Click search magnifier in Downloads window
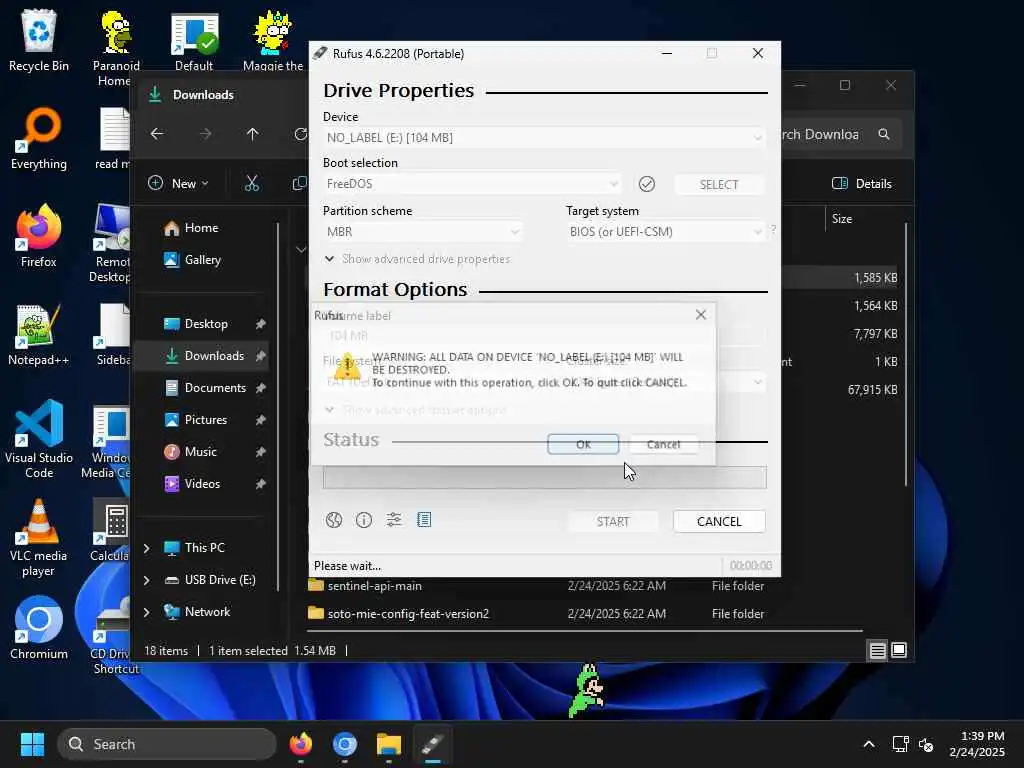Screen dimensions: 1024x768 (884, 134)
